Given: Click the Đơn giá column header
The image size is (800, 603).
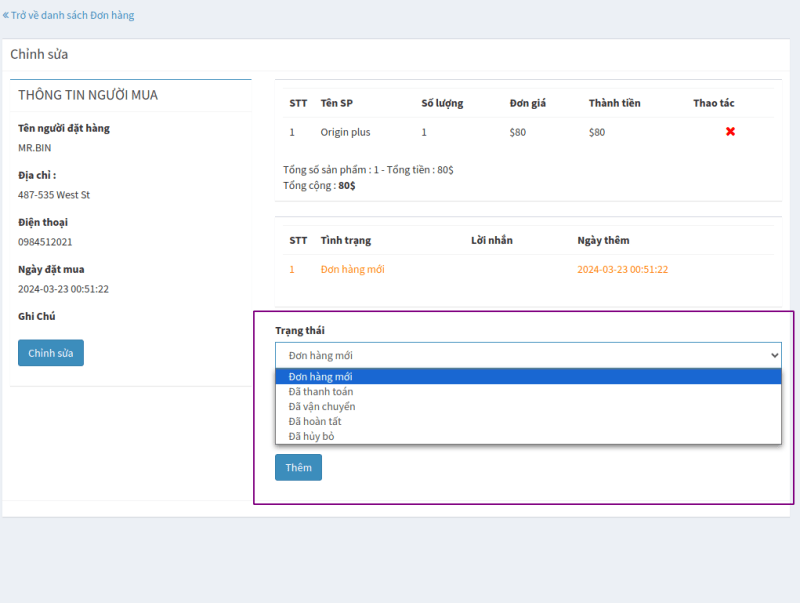Looking at the screenshot, I should tap(528, 103).
